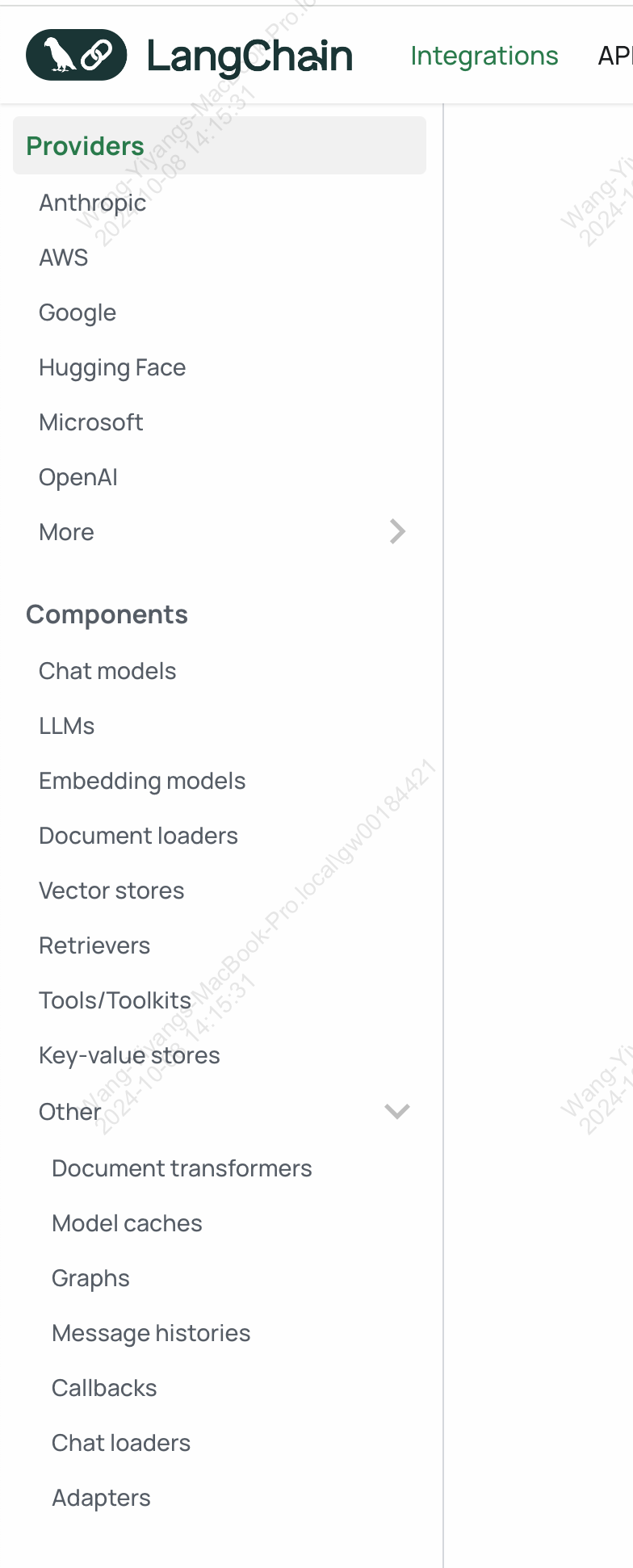Select the Tools/Toolkits entry
This screenshot has height=1568, width=633.
pos(115,1000)
